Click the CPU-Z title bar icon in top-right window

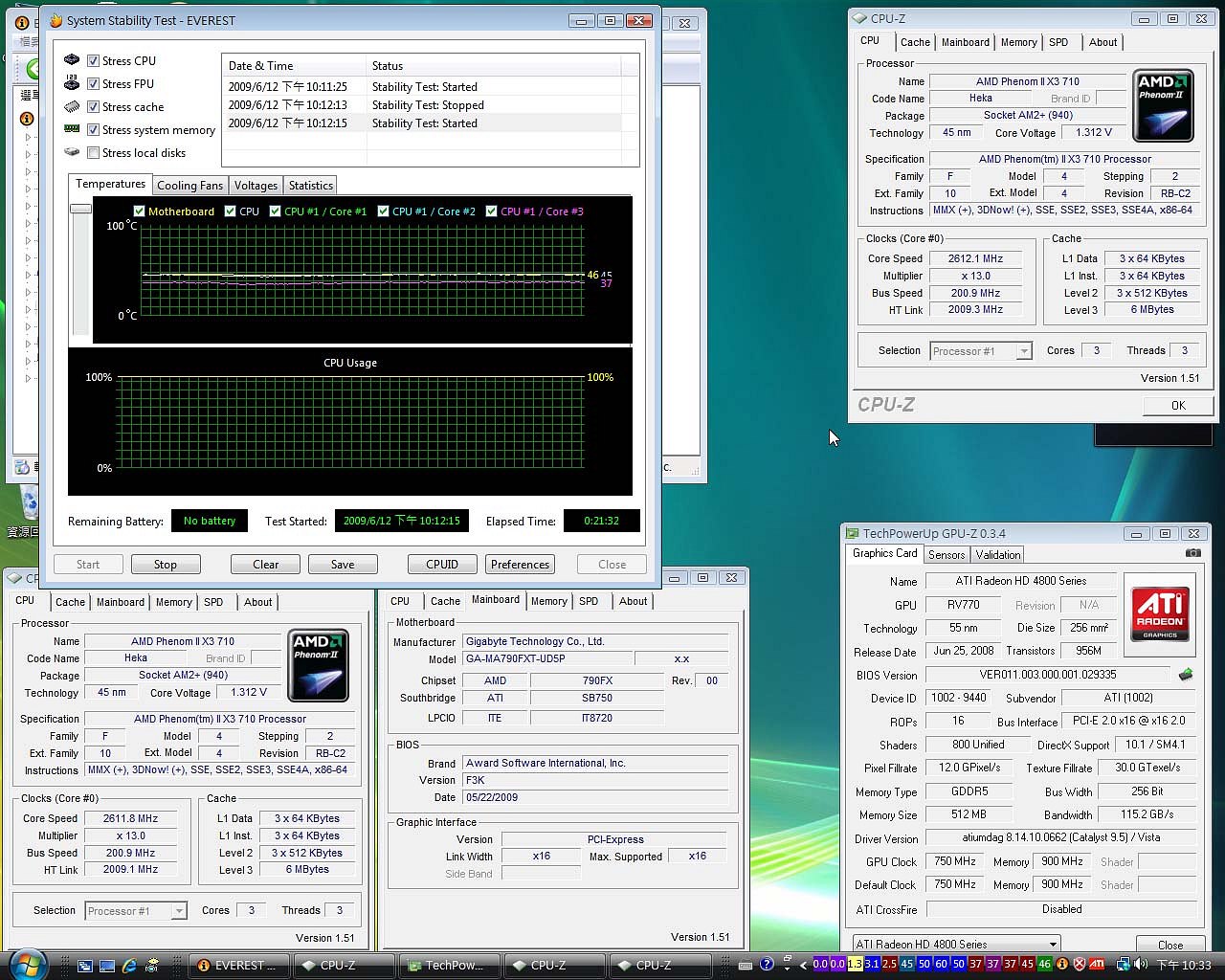[860, 18]
